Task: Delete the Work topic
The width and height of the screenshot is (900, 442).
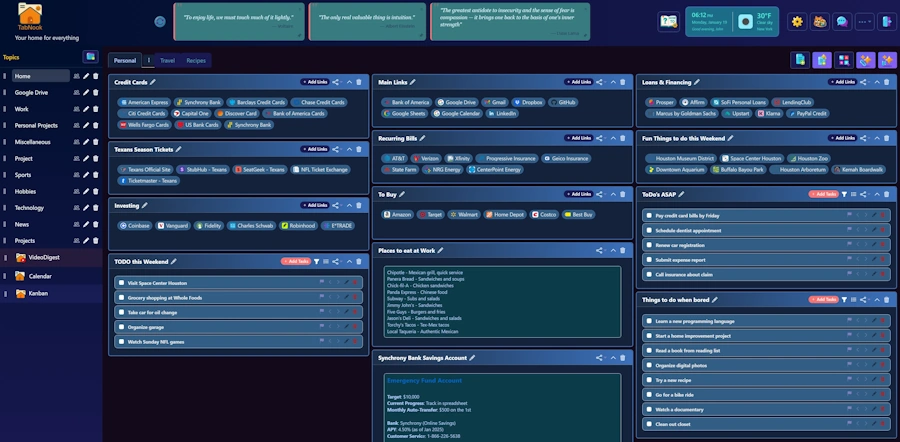Action: point(95,109)
